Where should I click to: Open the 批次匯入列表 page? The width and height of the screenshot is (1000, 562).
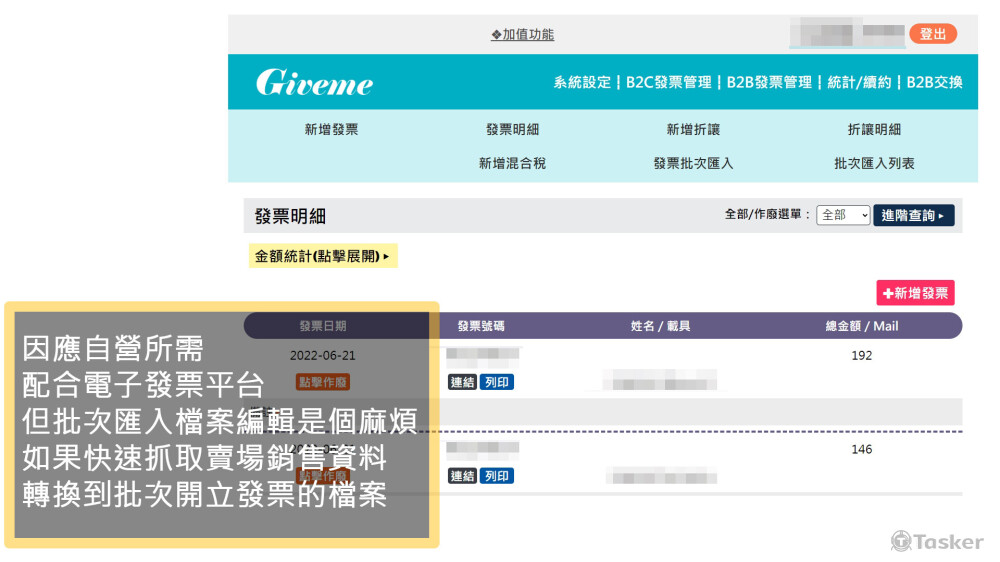pos(874,163)
